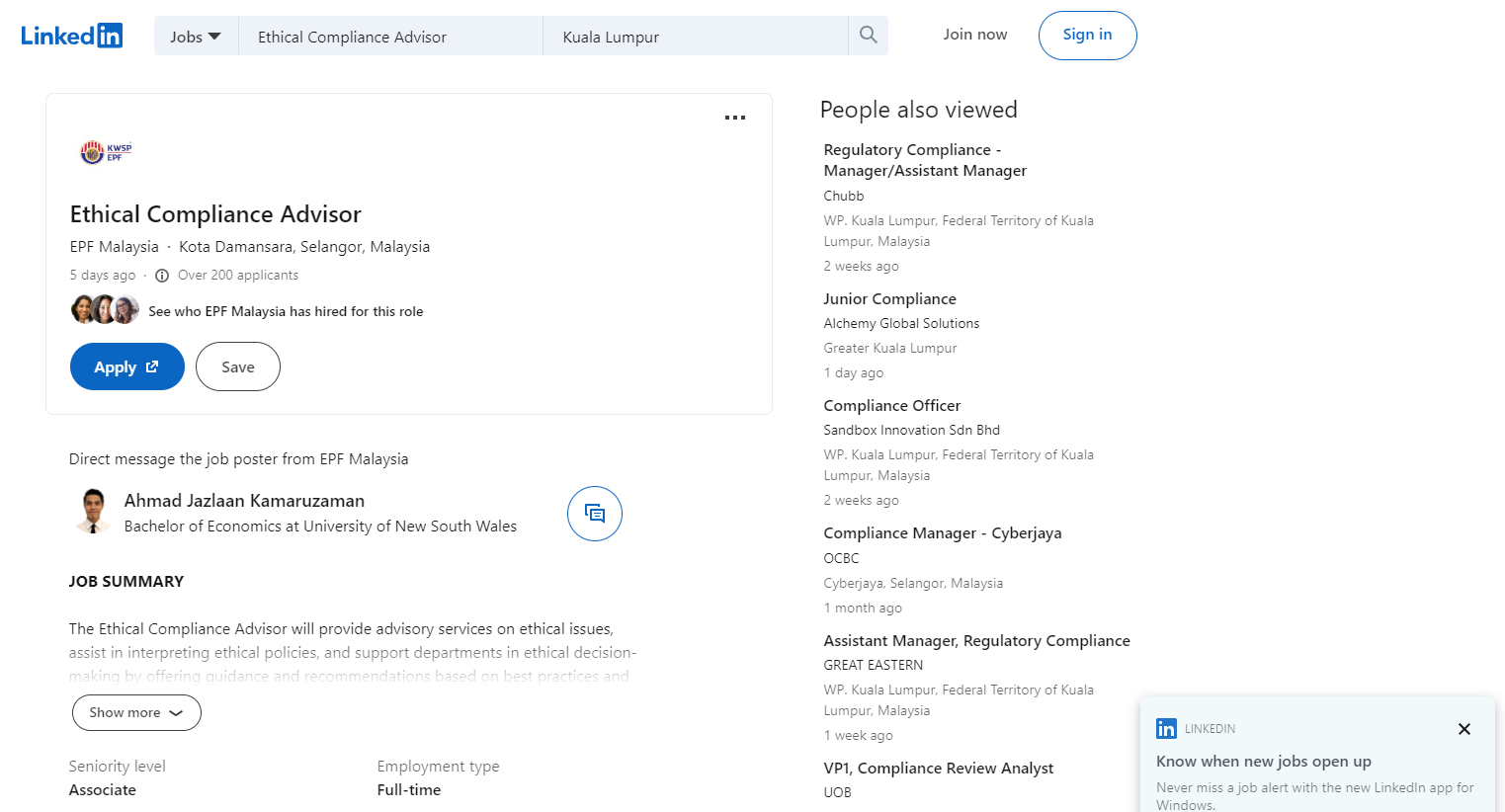Click the 'OCBC' company name

click(841, 559)
